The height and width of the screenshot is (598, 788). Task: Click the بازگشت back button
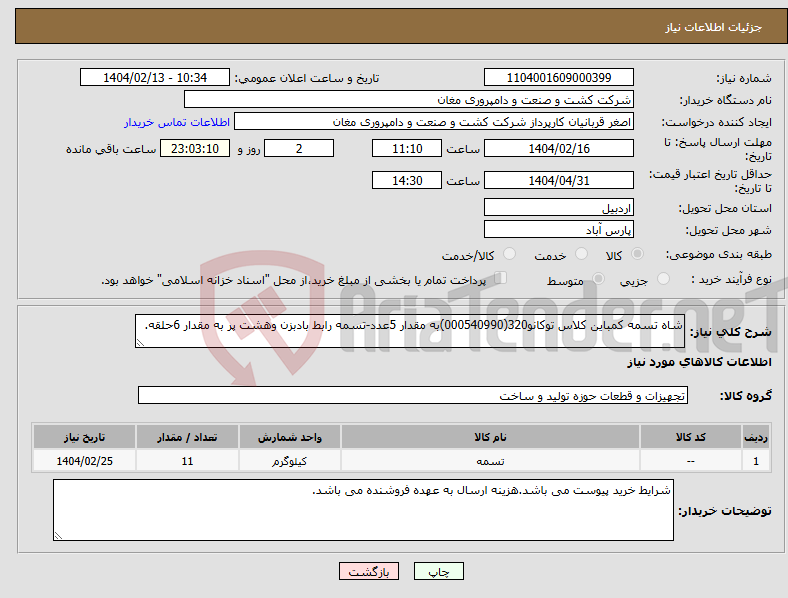pyautogui.click(x=369, y=571)
